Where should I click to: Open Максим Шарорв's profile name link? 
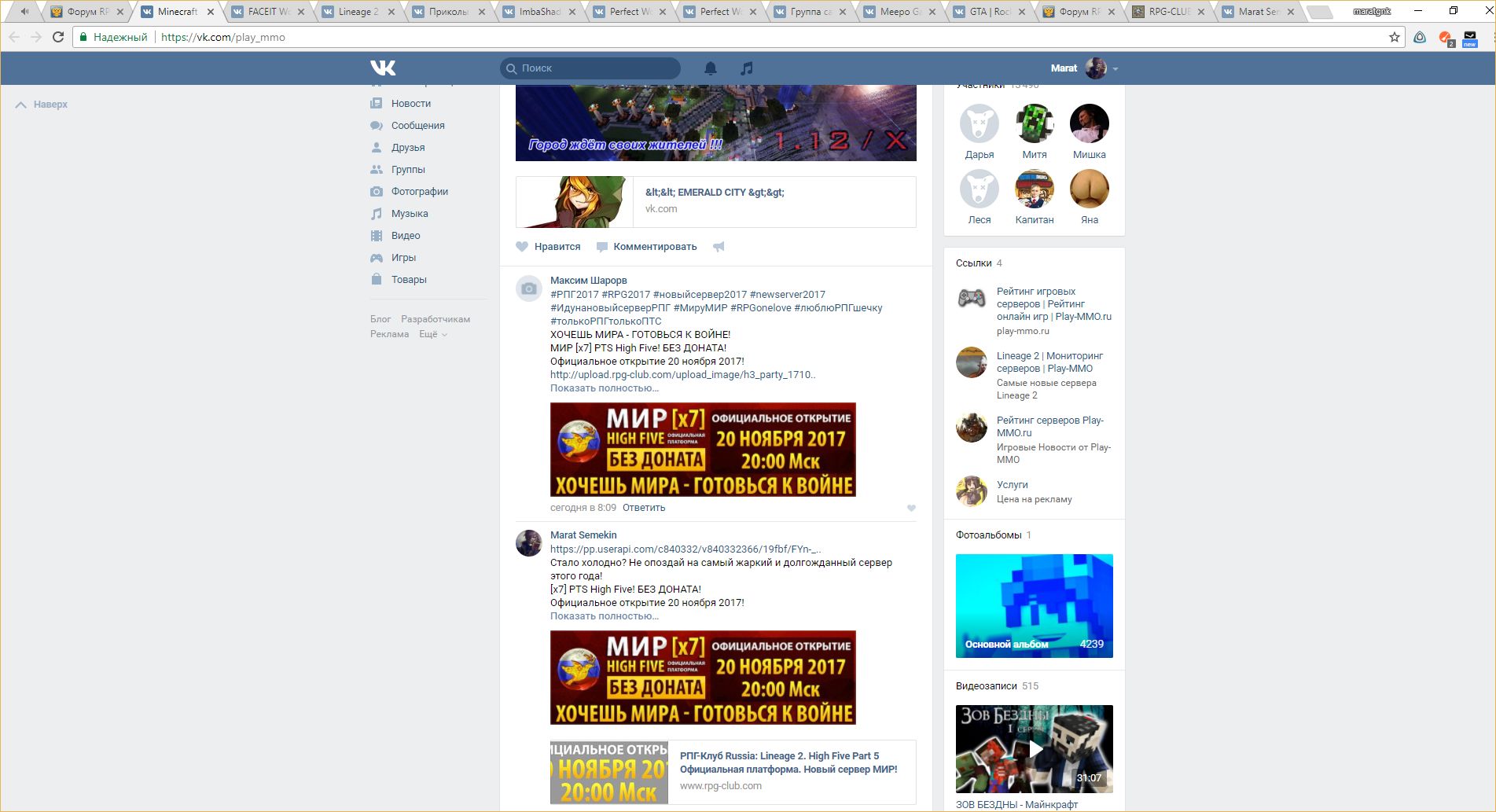pos(589,281)
